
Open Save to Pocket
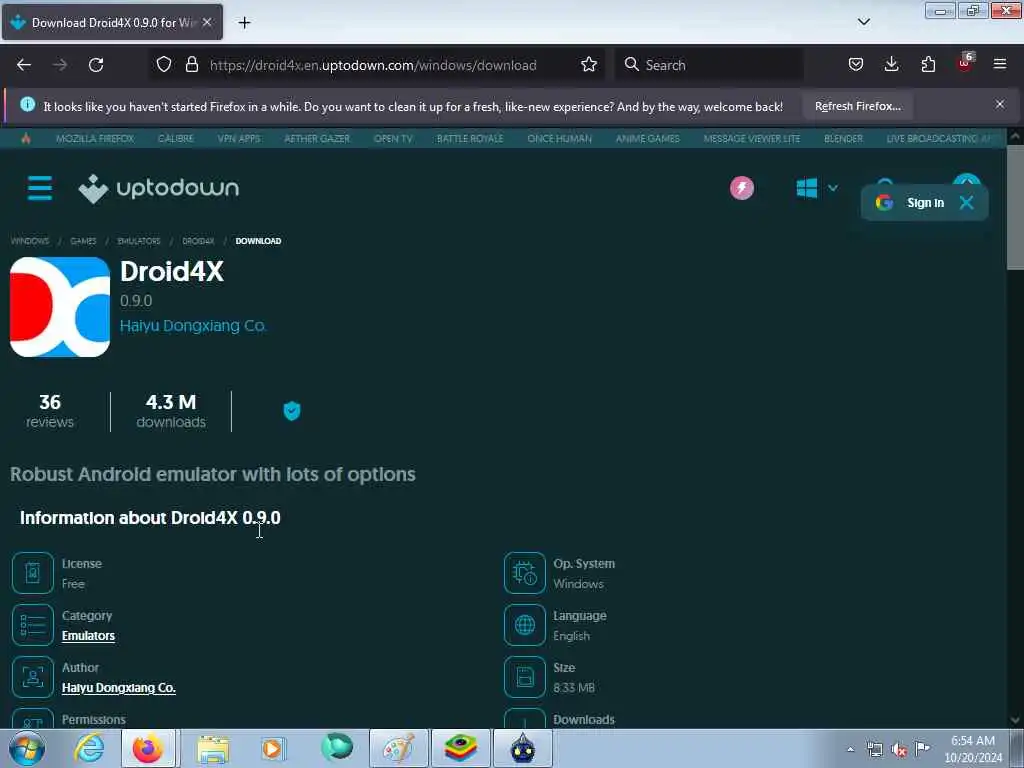[856, 64]
